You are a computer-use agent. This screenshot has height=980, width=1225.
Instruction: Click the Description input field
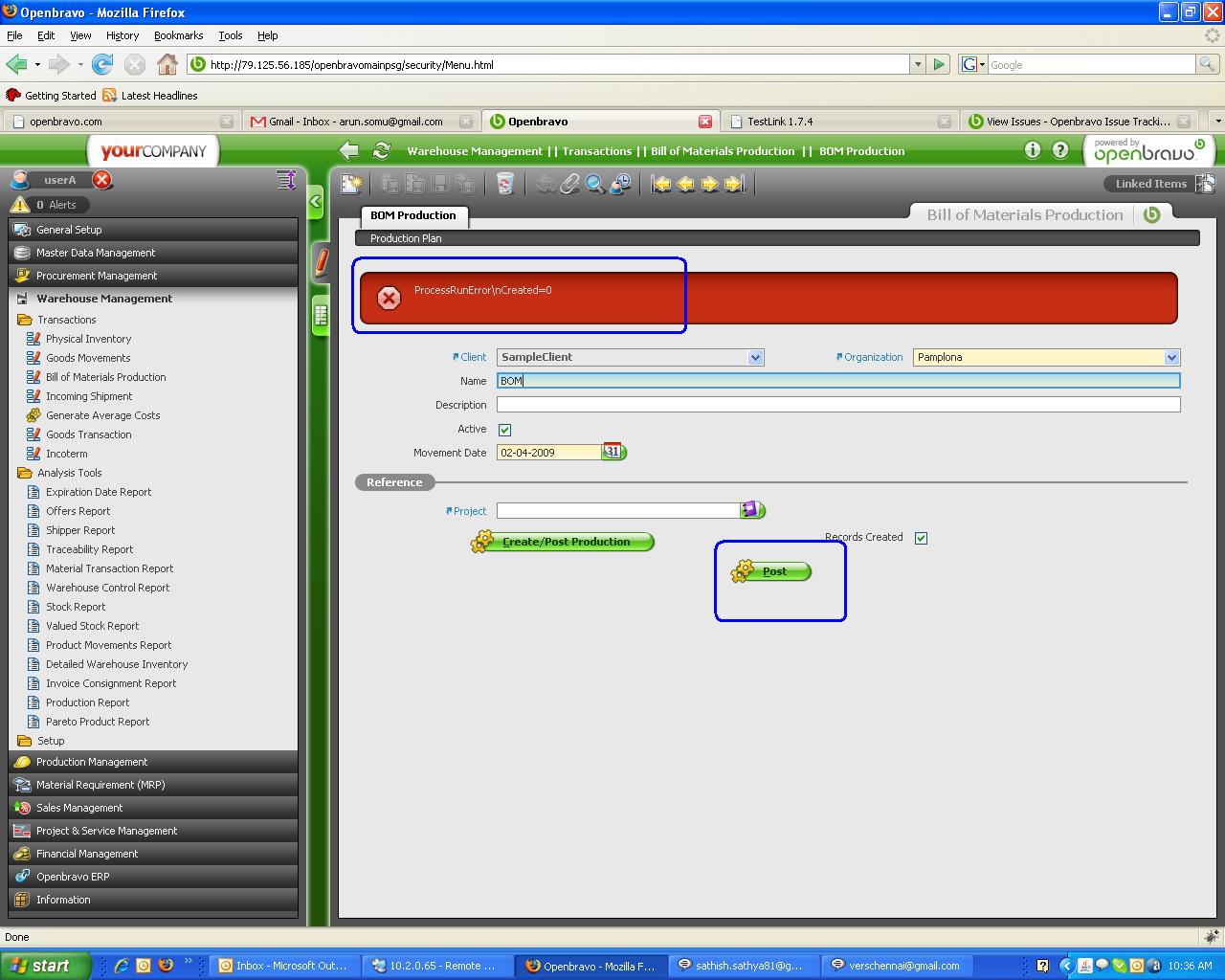tap(838, 405)
